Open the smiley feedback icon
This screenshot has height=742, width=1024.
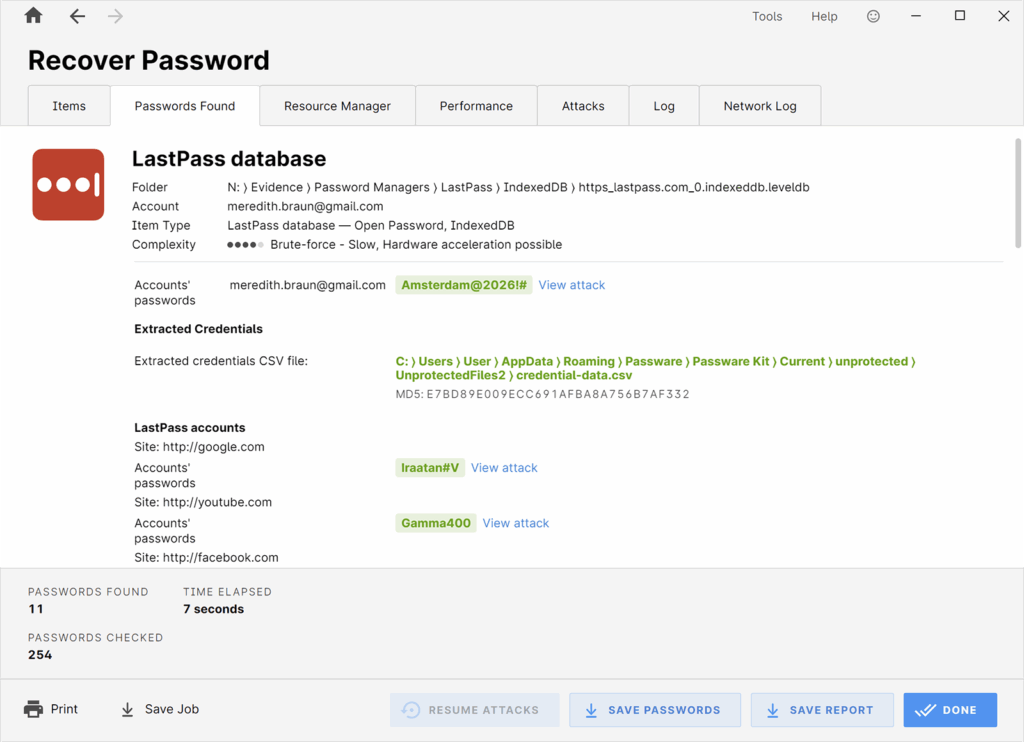[873, 16]
